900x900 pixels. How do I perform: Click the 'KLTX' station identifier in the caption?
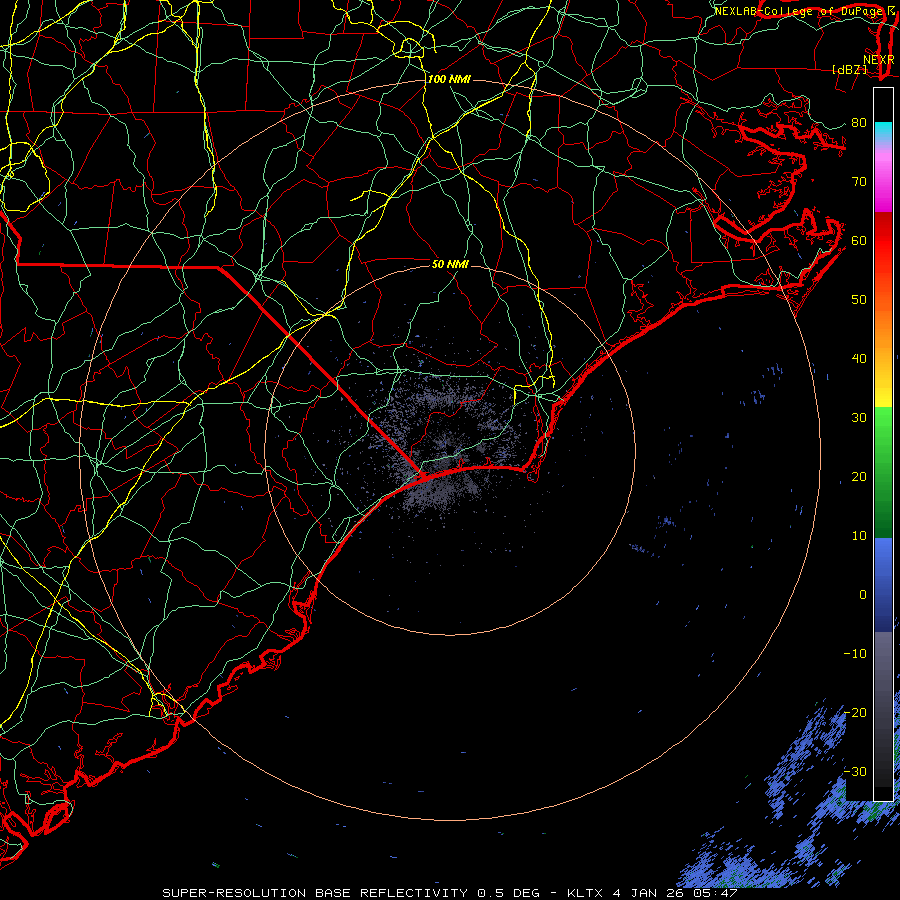click(586, 893)
